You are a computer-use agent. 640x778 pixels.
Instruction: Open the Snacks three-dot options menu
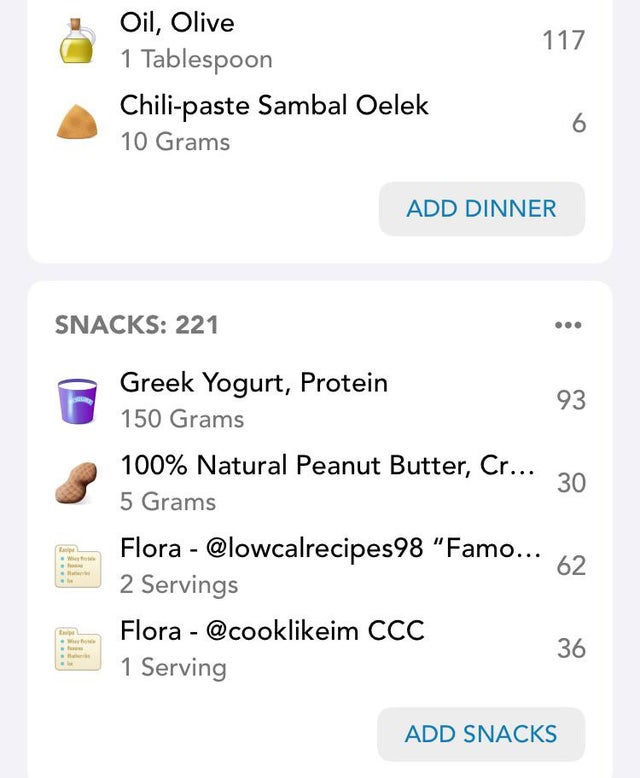(x=568, y=325)
